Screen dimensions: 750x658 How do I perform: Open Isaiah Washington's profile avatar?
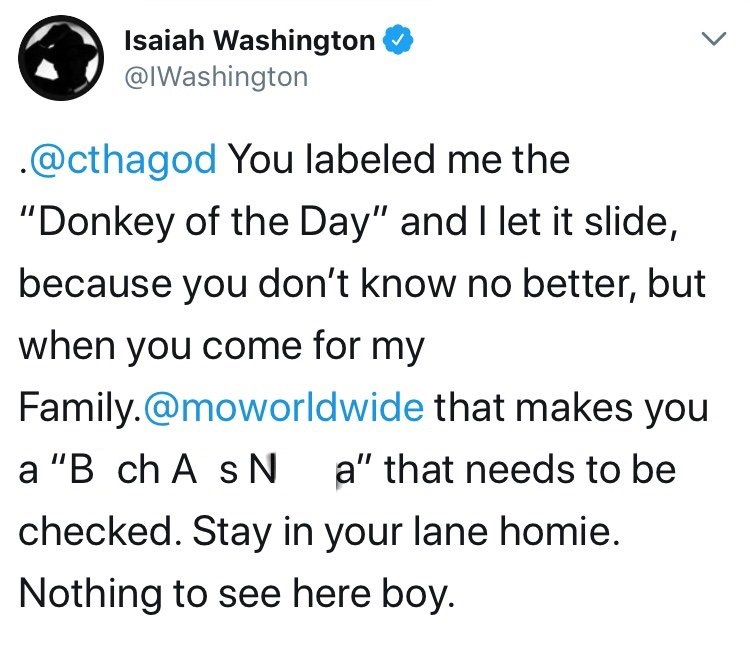point(61,58)
